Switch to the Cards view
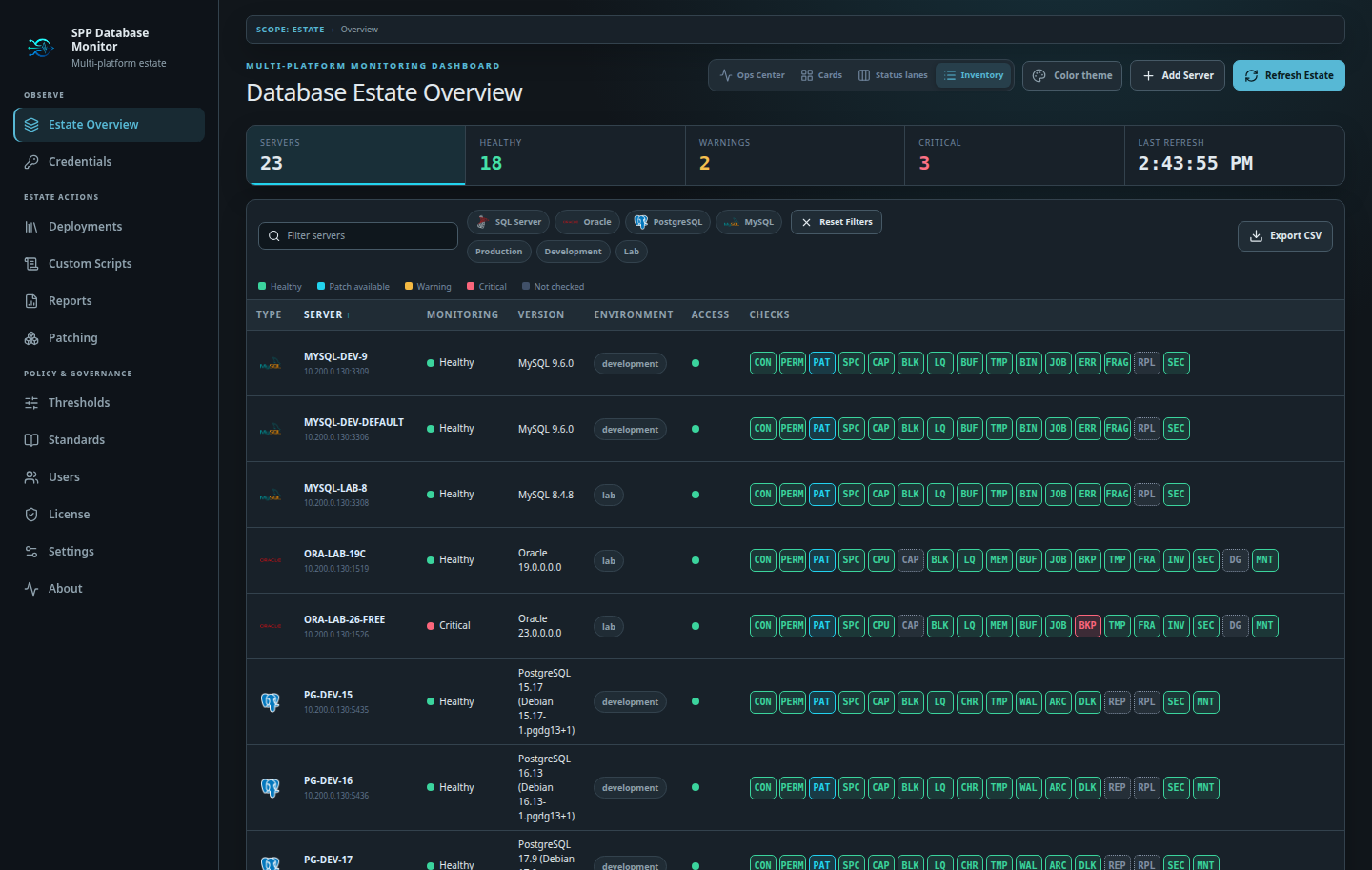This screenshot has width=1372, height=870. click(x=821, y=75)
